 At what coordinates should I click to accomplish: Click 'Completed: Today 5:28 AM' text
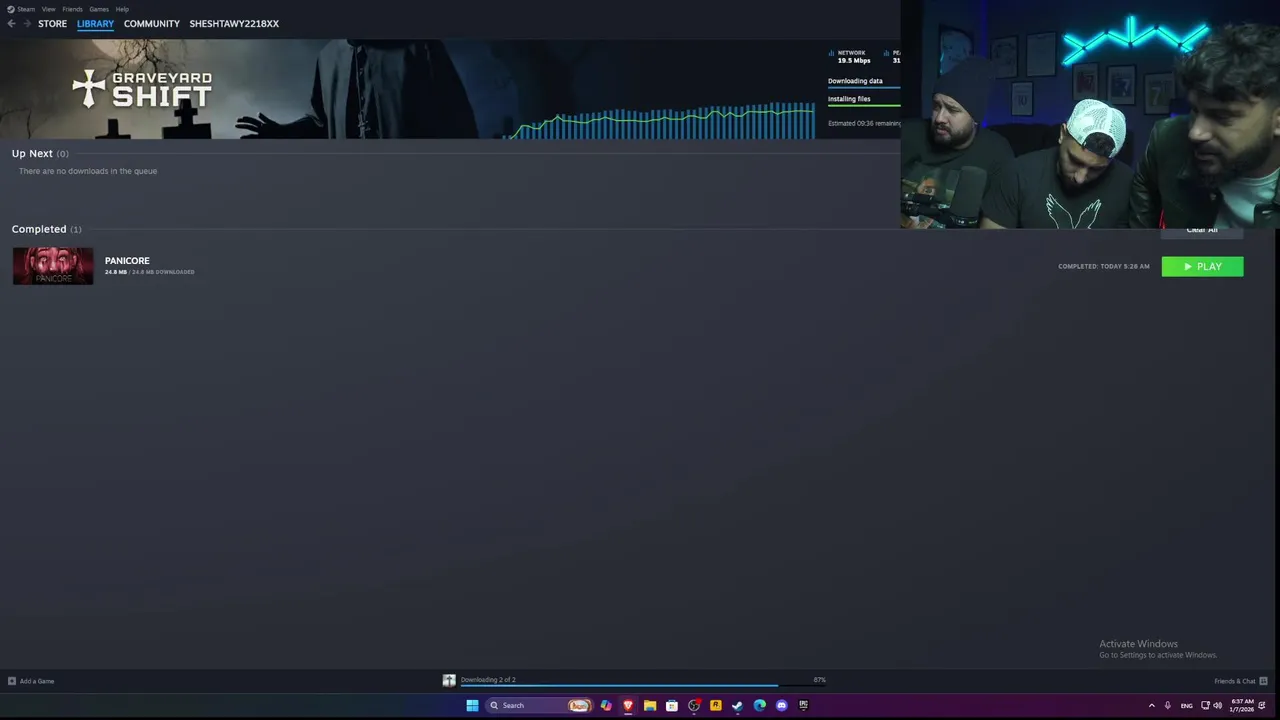click(x=1104, y=266)
